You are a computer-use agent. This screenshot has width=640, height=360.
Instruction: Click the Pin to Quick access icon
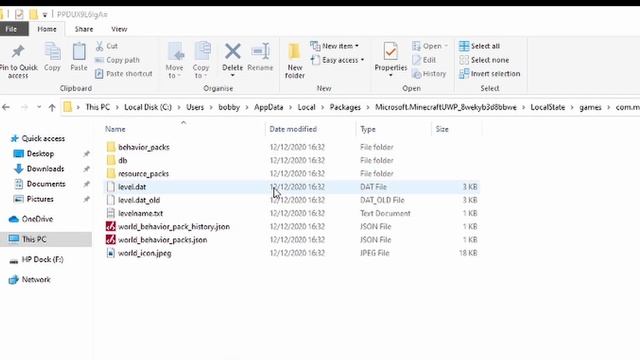click(18, 51)
